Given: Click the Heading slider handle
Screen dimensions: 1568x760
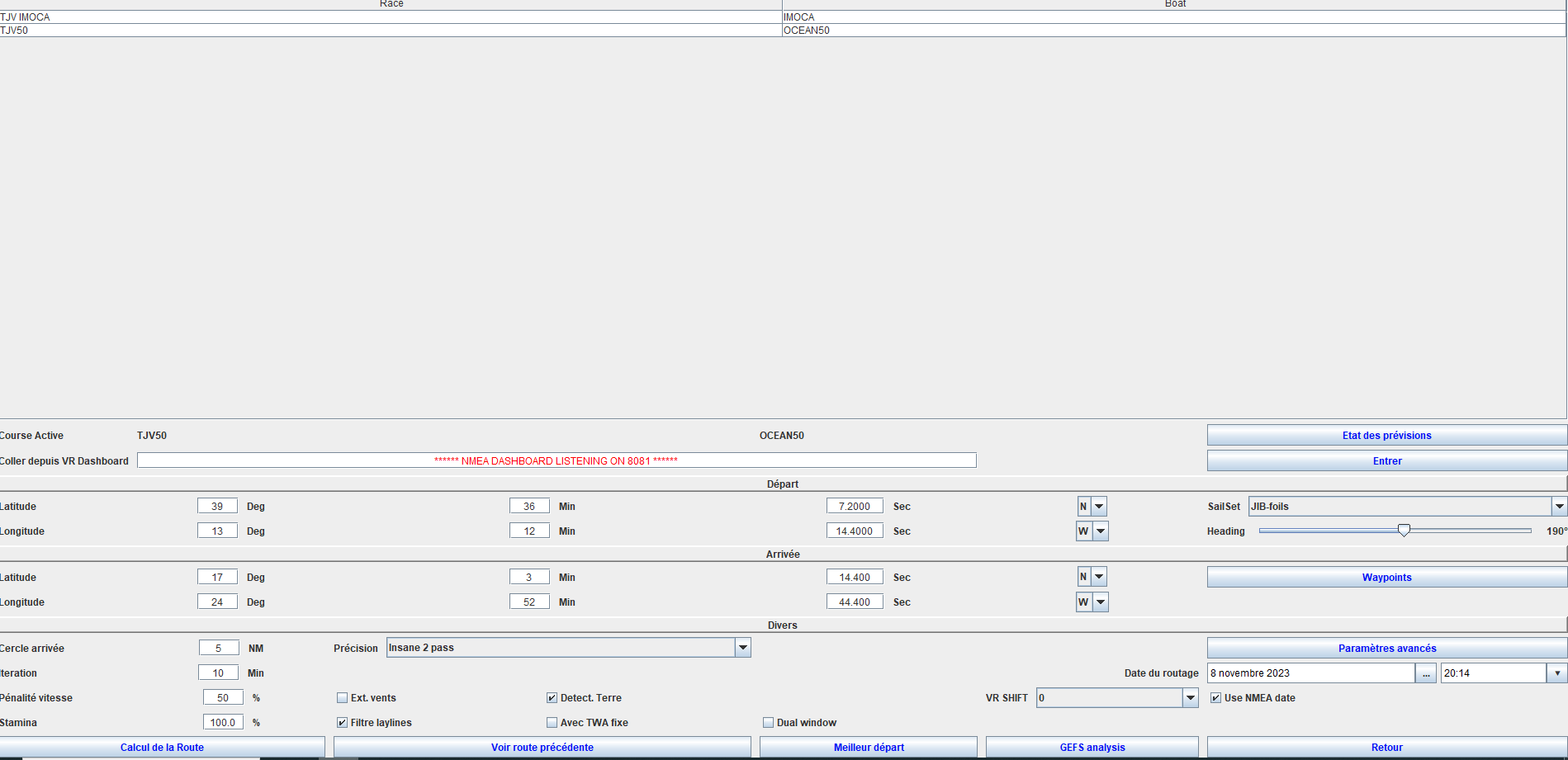Looking at the screenshot, I should [1404, 531].
